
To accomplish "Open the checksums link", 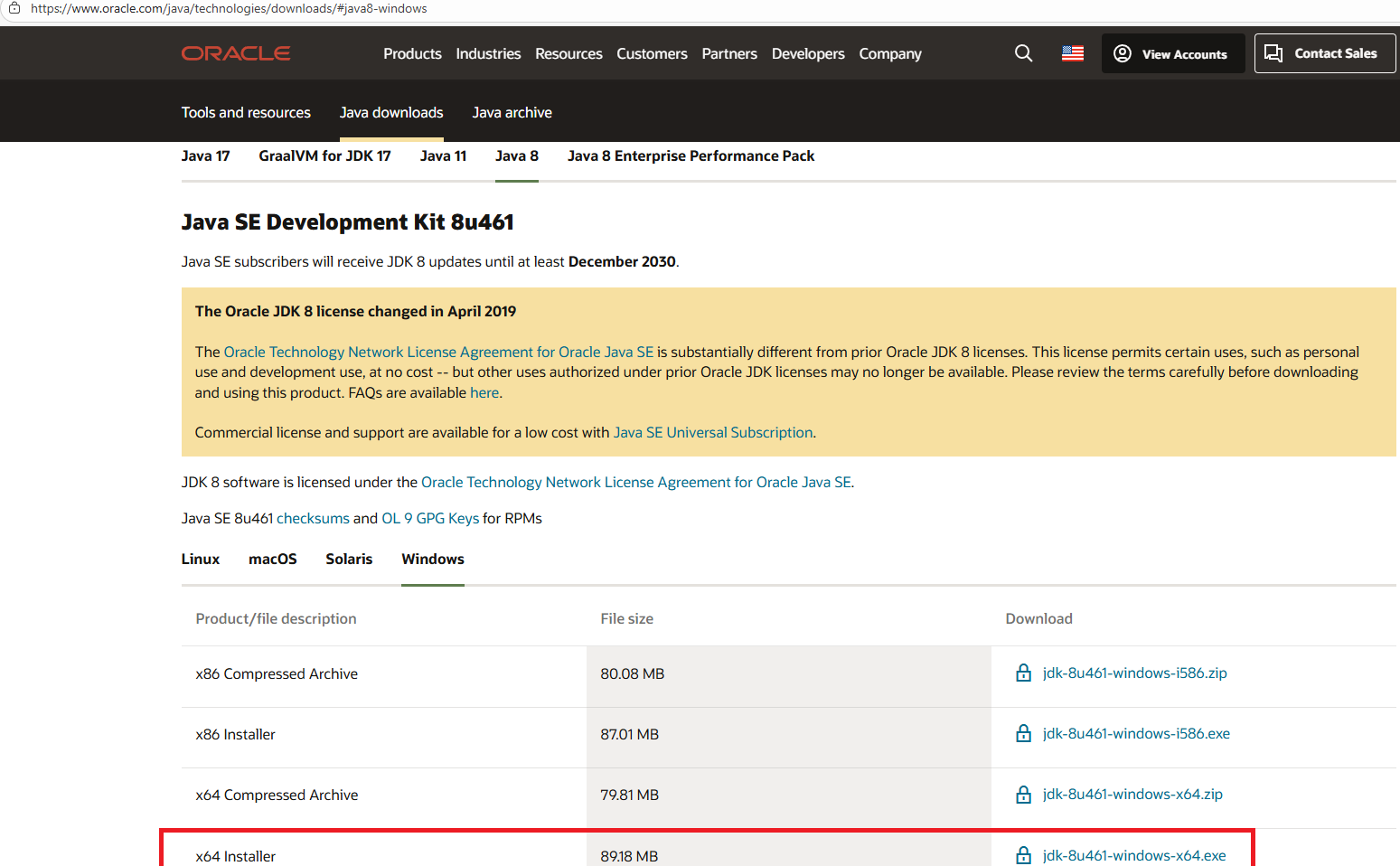I will tap(313, 518).
